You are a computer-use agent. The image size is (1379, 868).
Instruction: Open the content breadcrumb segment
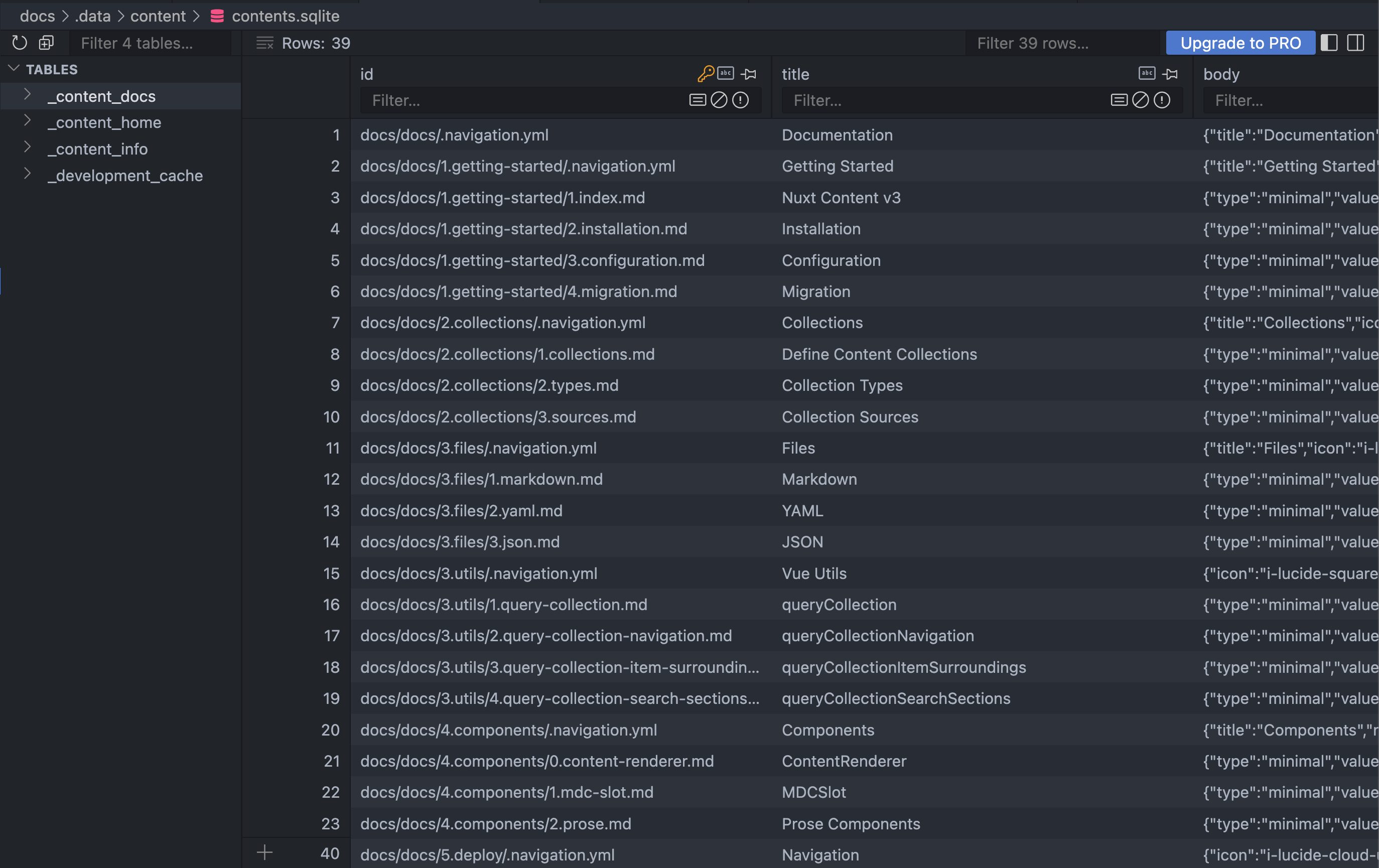(x=158, y=16)
